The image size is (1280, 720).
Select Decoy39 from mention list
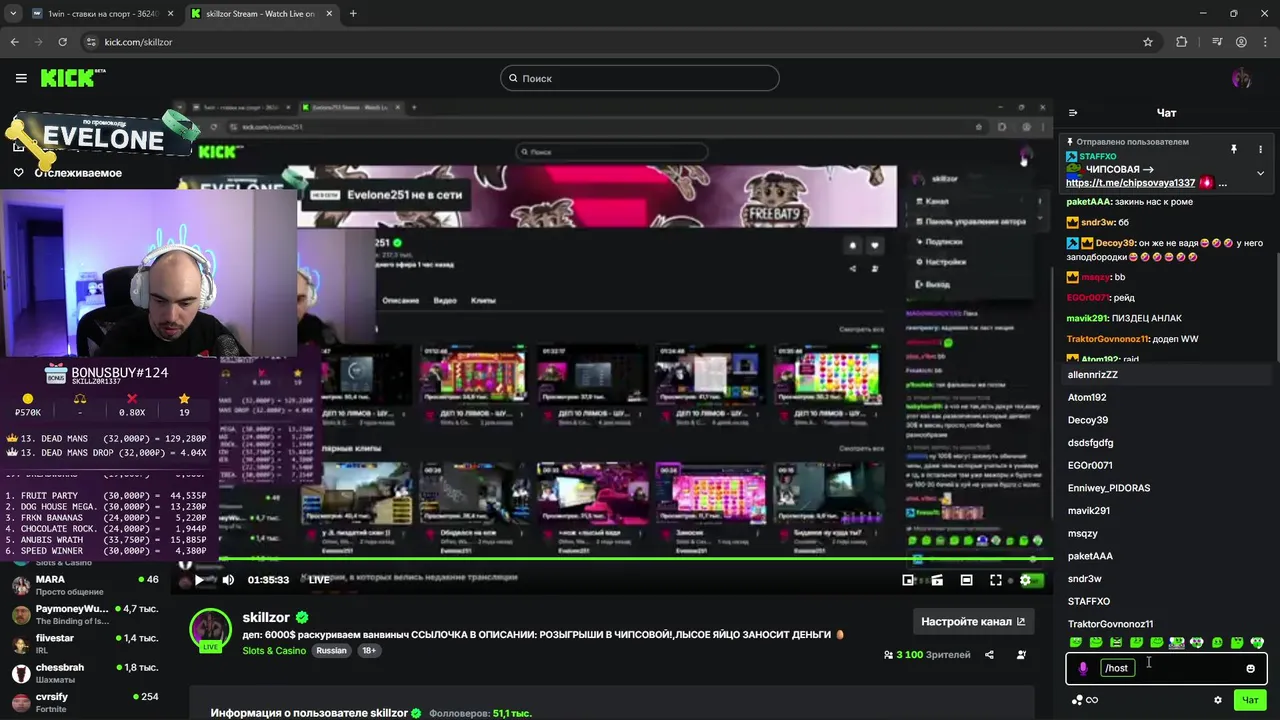pyautogui.click(x=1166, y=420)
